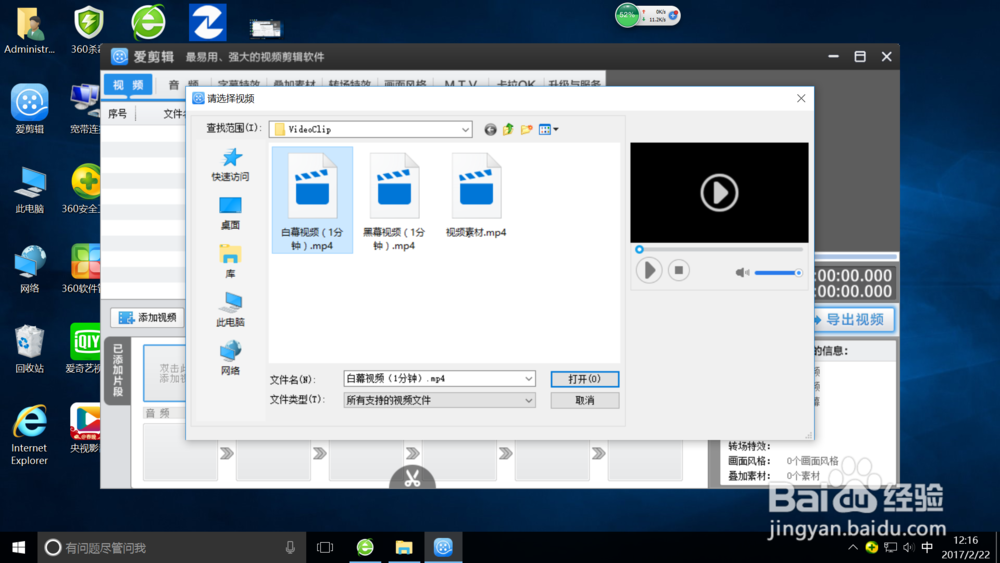
Task: Open the 网络 desktop icon
Action: [29, 269]
